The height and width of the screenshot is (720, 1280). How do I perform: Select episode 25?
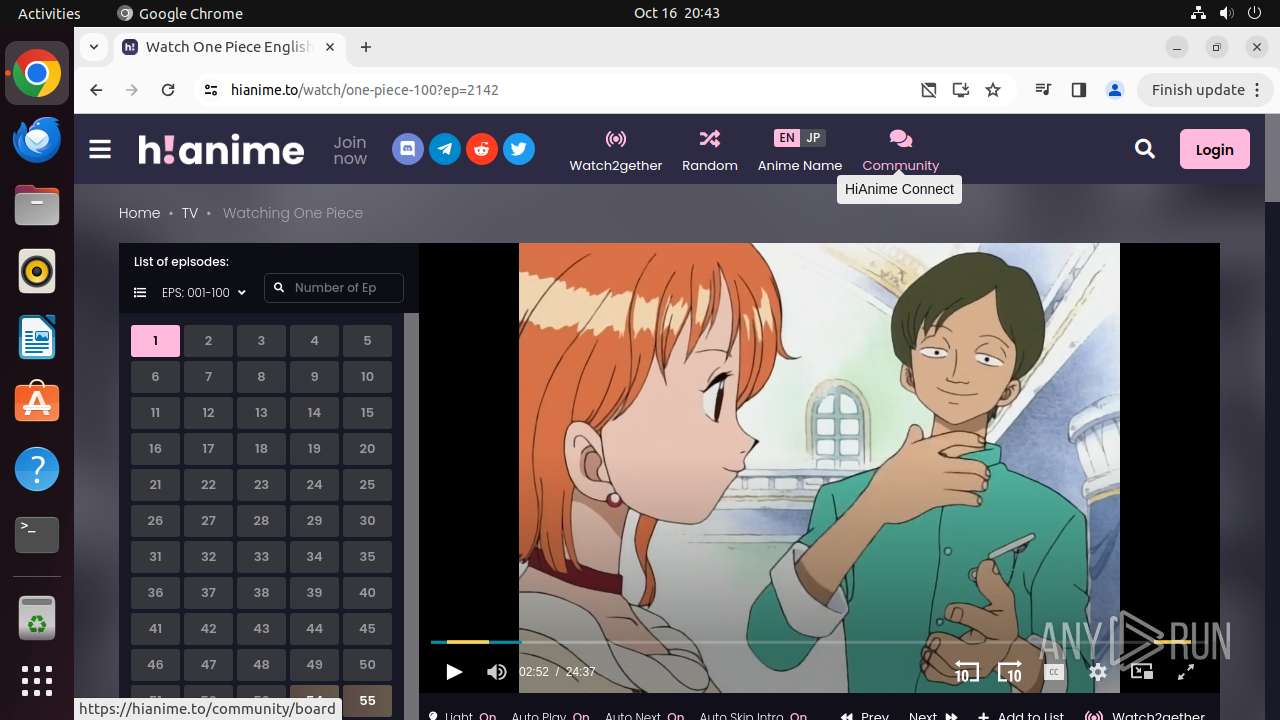coord(367,485)
